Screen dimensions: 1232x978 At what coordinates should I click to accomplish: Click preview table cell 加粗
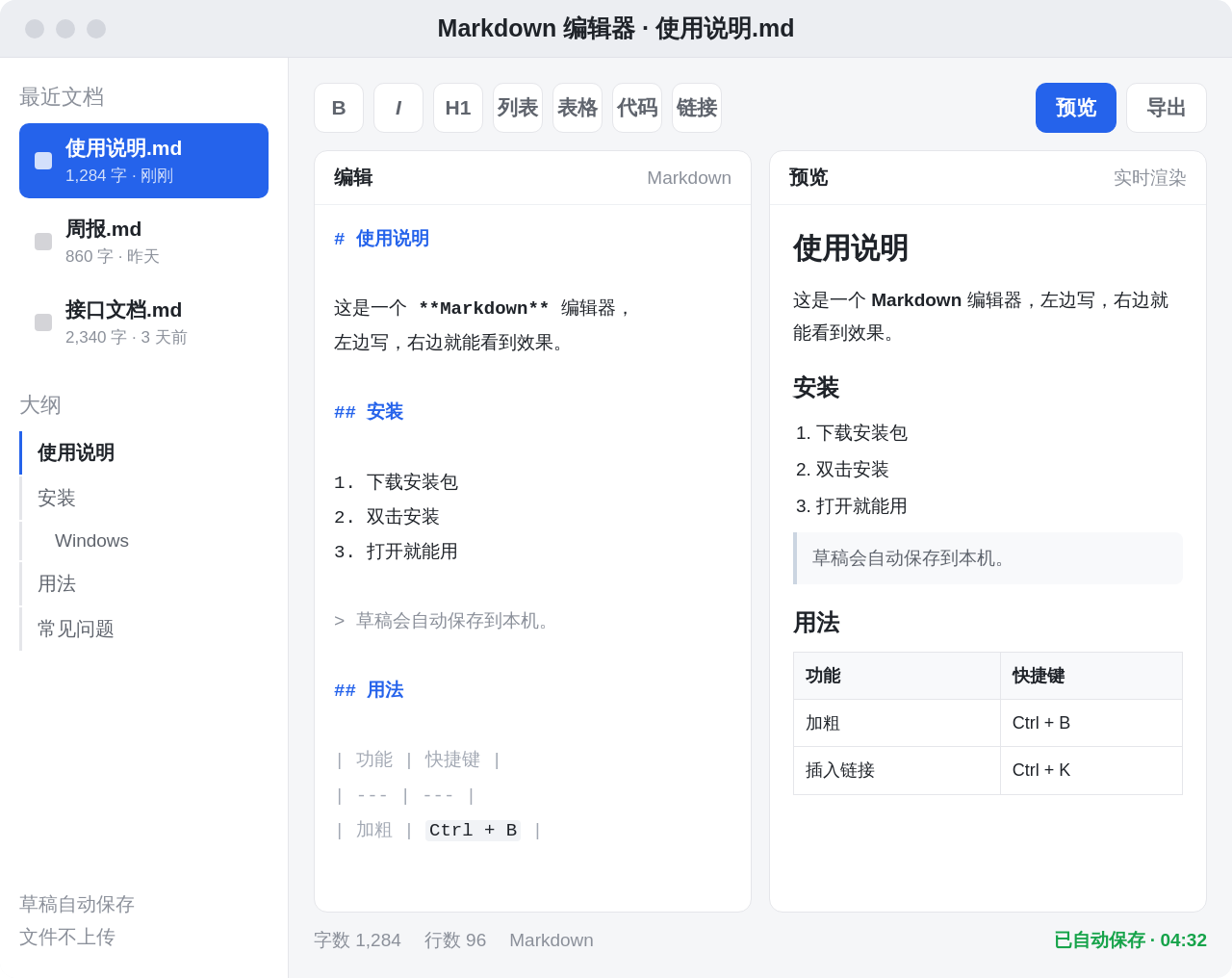(897, 723)
